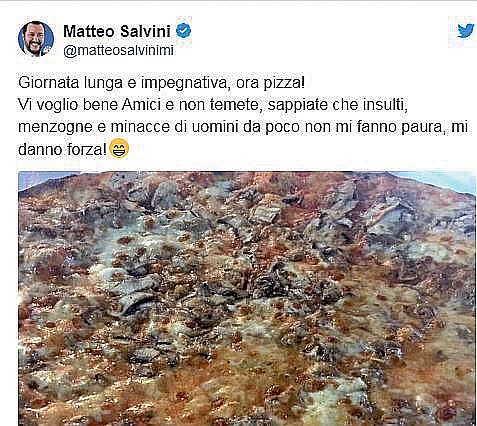Viewport: 477px width, 426px height.
Task: Click the blue verified checkmark badge
Action: click(x=183, y=31)
